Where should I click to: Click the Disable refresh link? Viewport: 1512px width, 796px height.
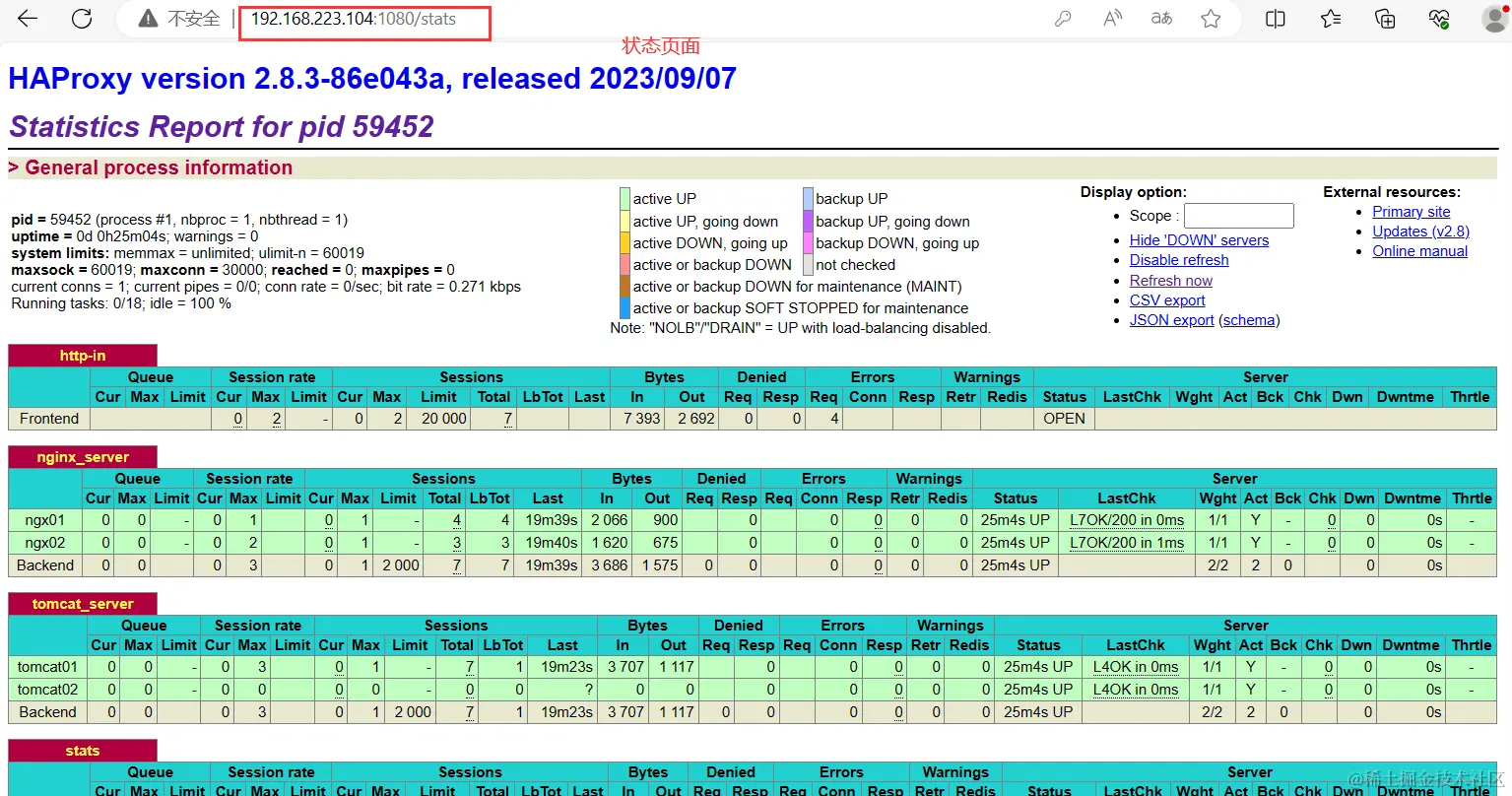pyautogui.click(x=1179, y=260)
